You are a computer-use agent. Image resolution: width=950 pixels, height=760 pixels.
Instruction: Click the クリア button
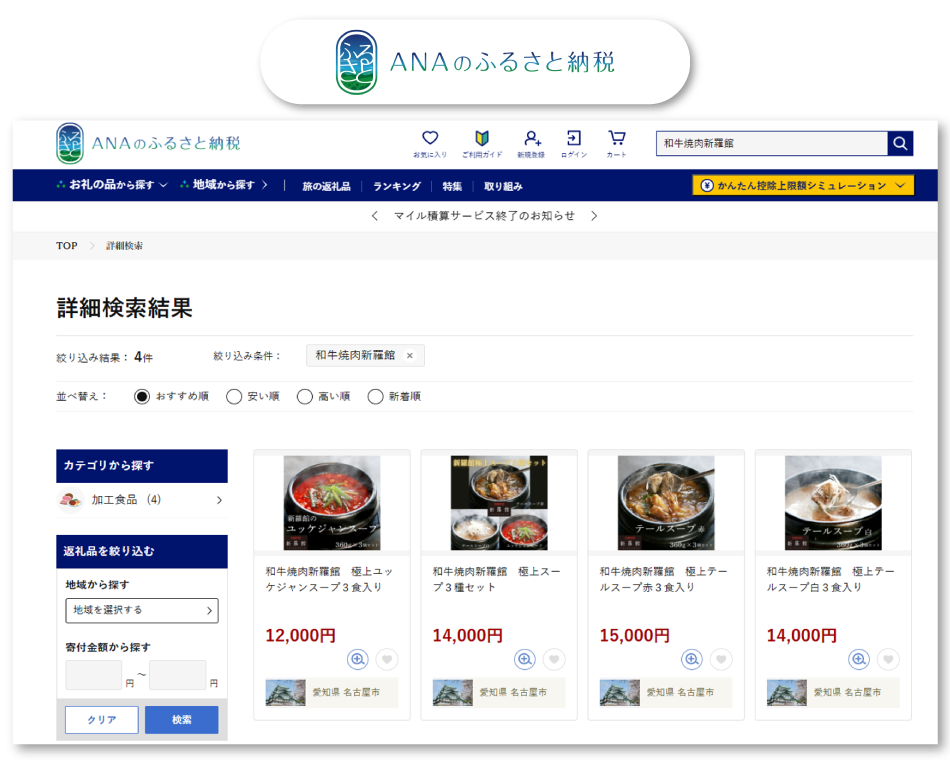click(102, 719)
